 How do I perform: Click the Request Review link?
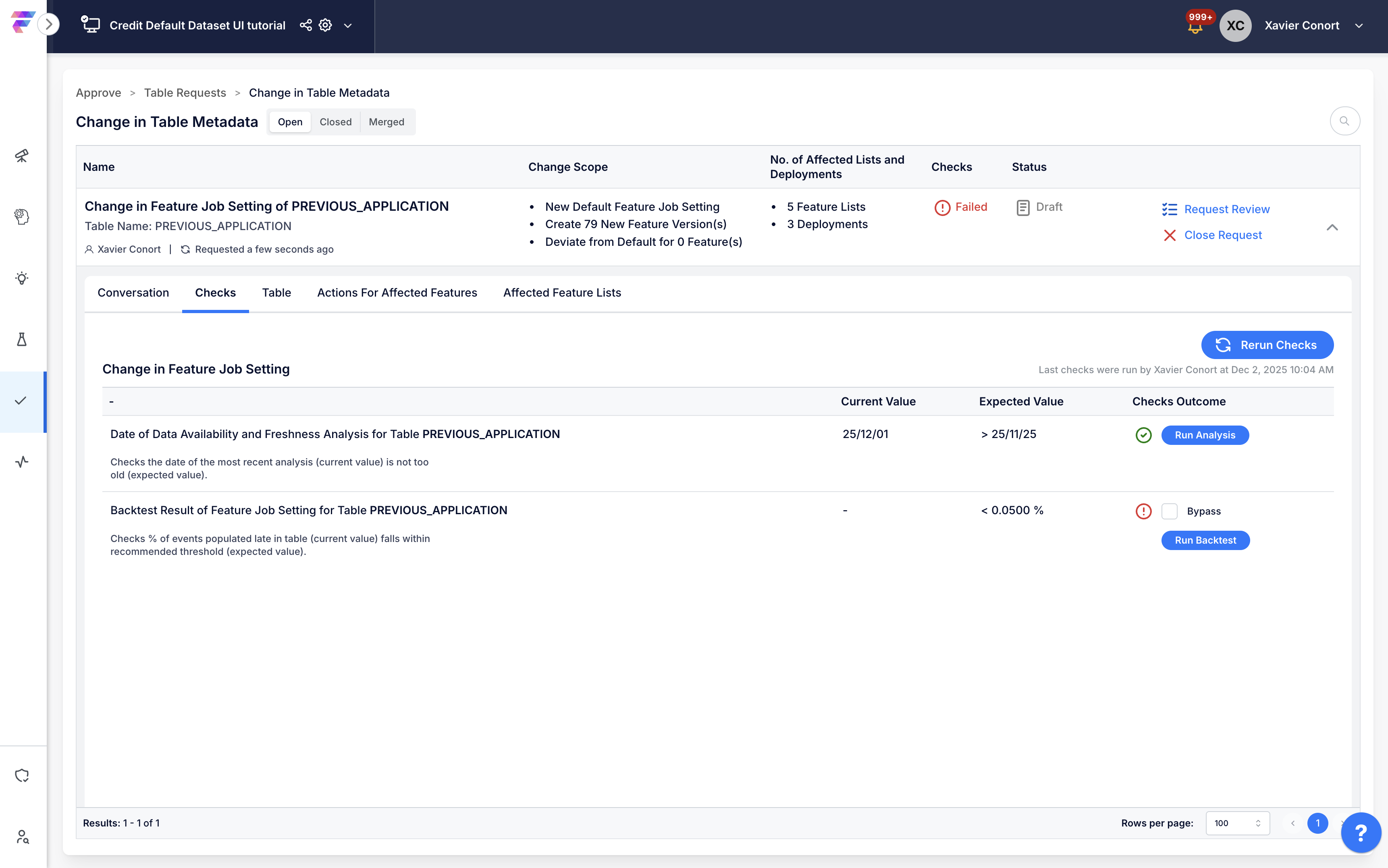click(x=1227, y=209)
